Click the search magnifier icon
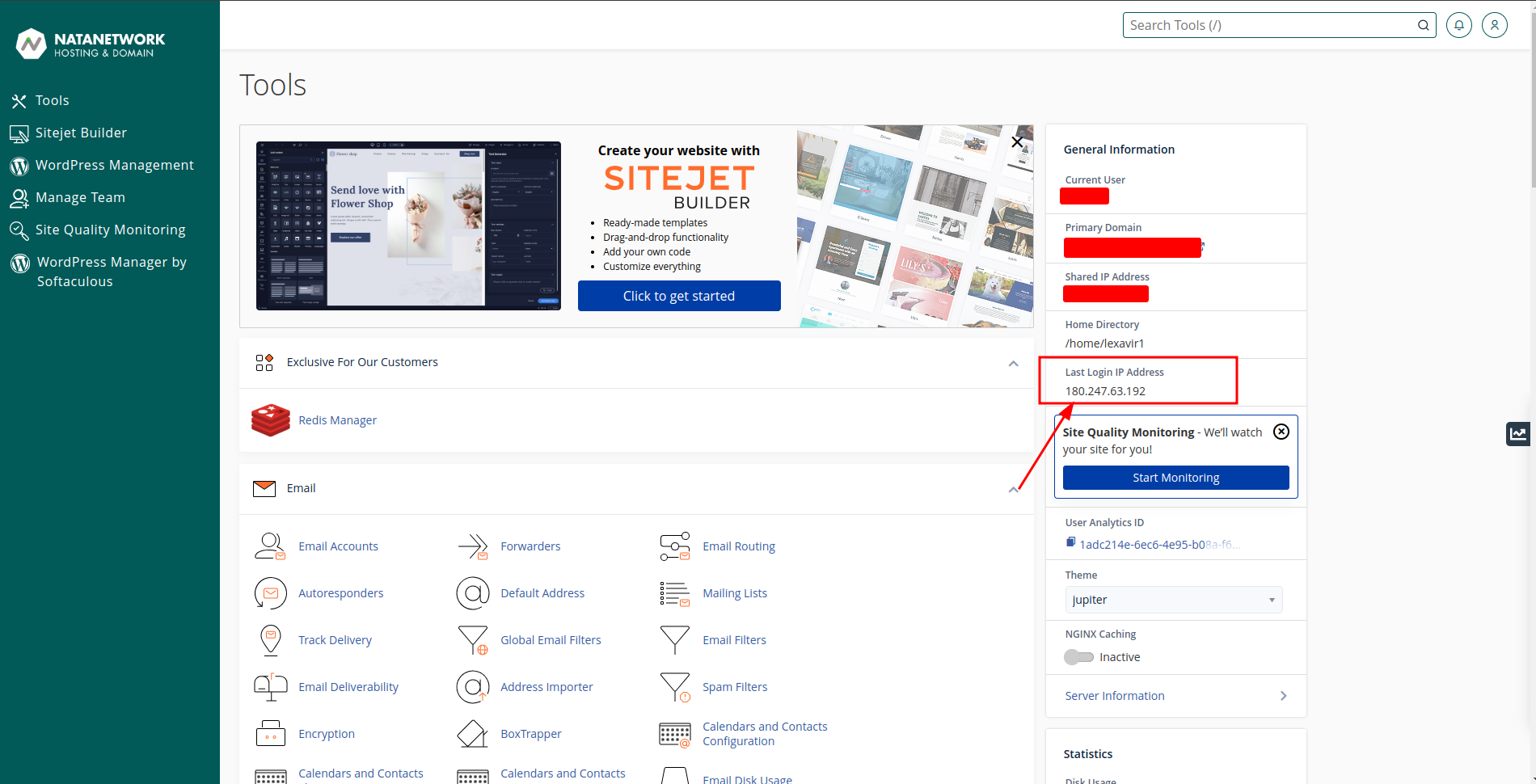The width and height of the screenshot is (1536, 784). (x=1423, y=25)
